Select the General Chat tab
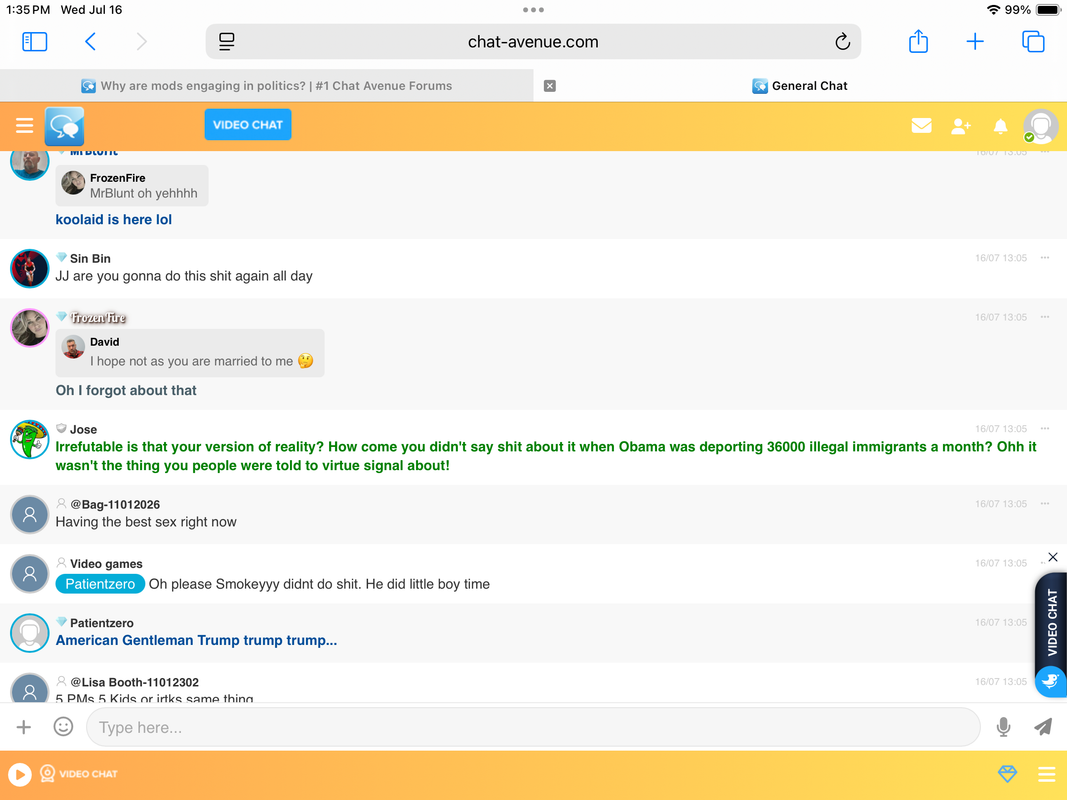The image size is (1067, 800). click(800, 86)
